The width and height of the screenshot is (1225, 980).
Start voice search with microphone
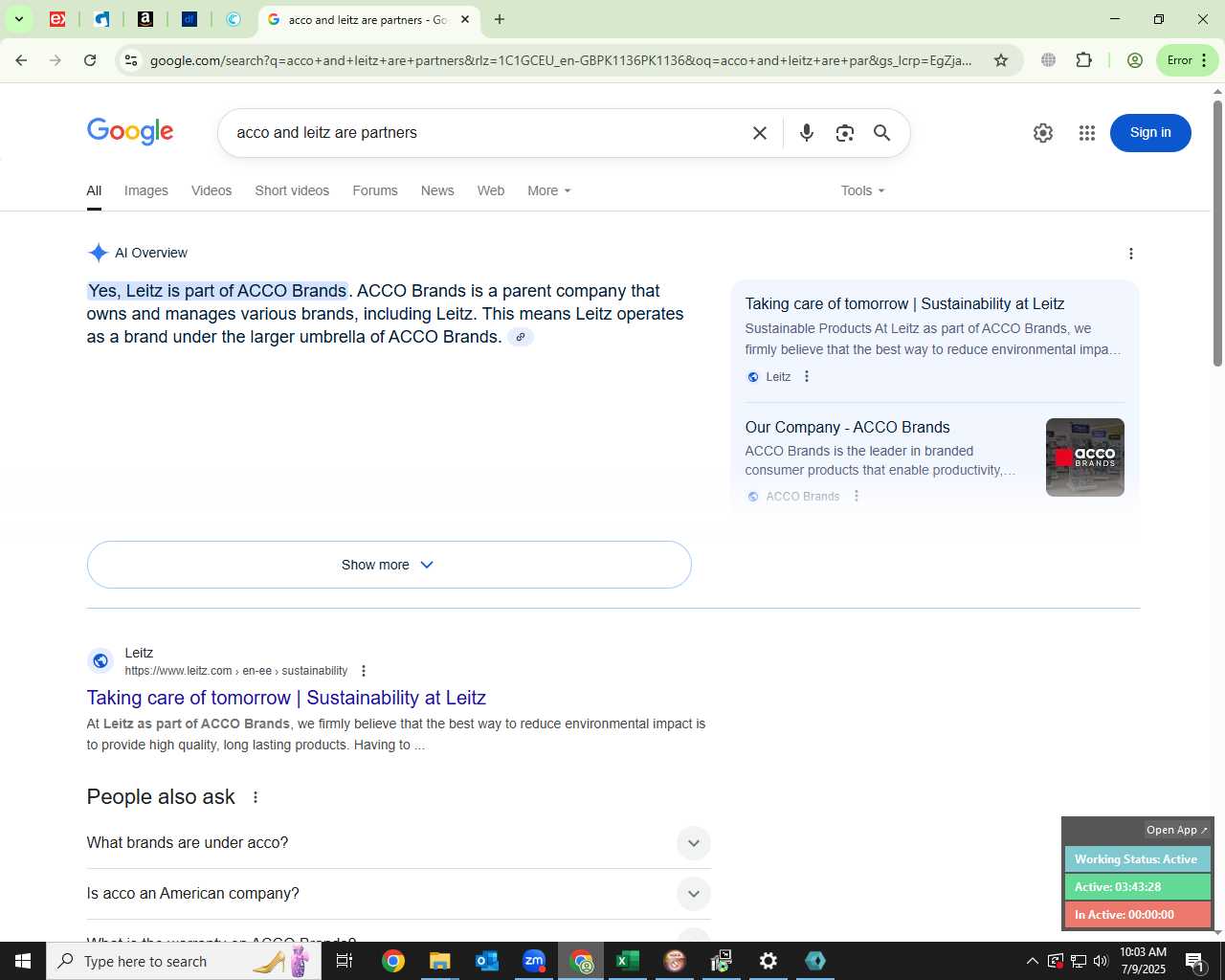[x=807, y=133]
